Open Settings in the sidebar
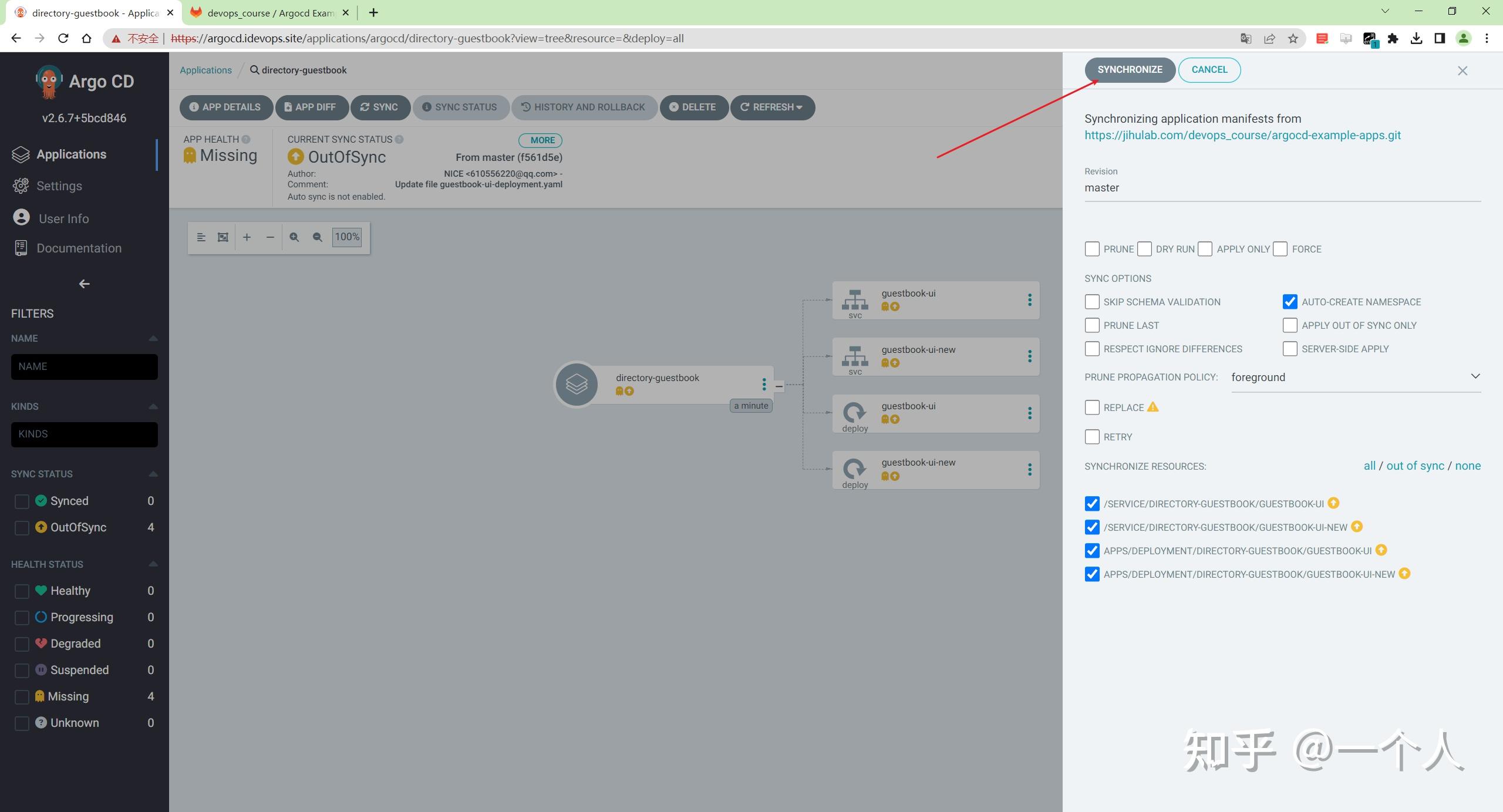This screenshot has height=812, width=1503. click(59, 186)
